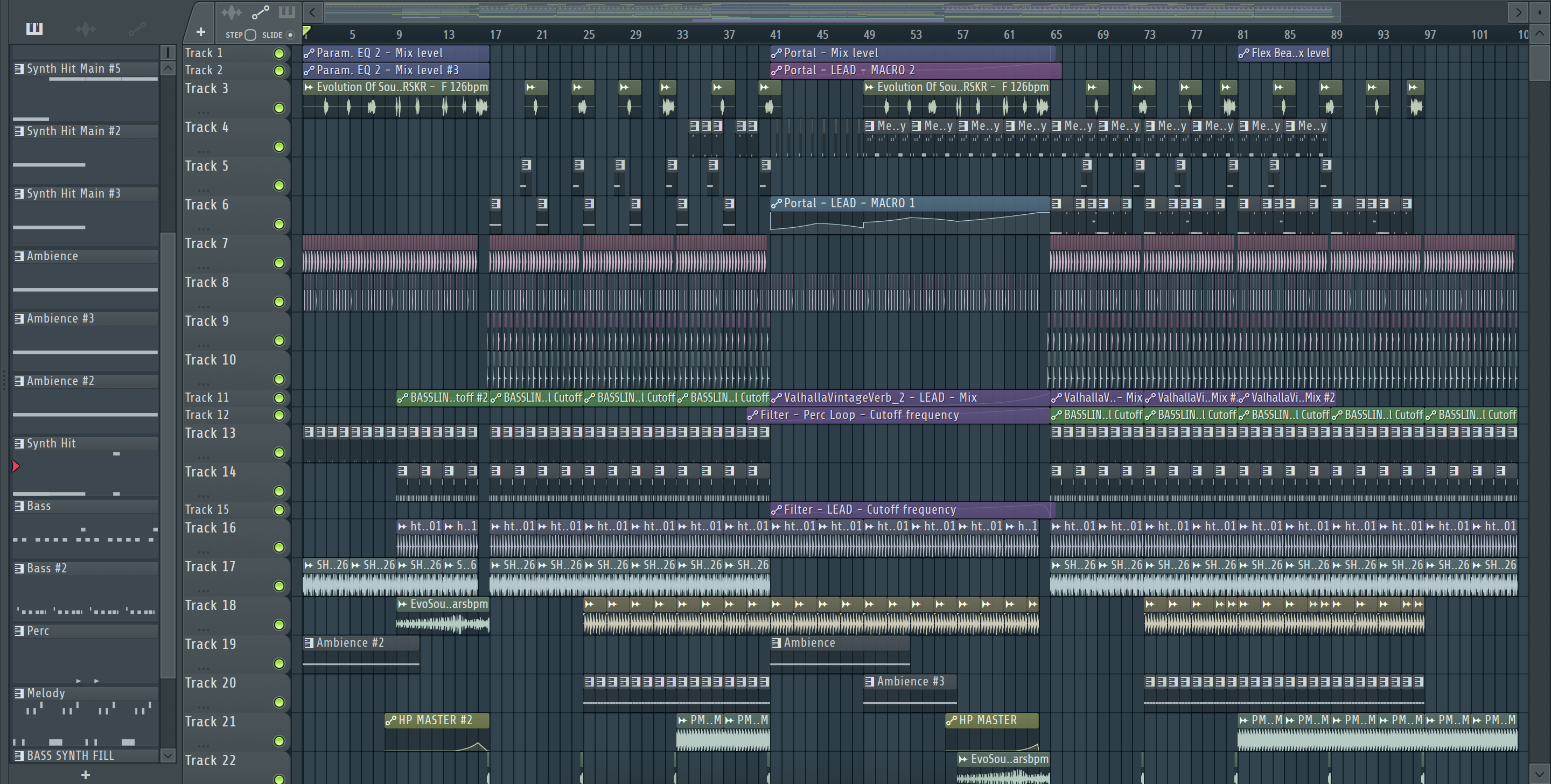The image size is (1551, 784).
Task: Mute Track 15 with its green light
Action: click(279, 510)
